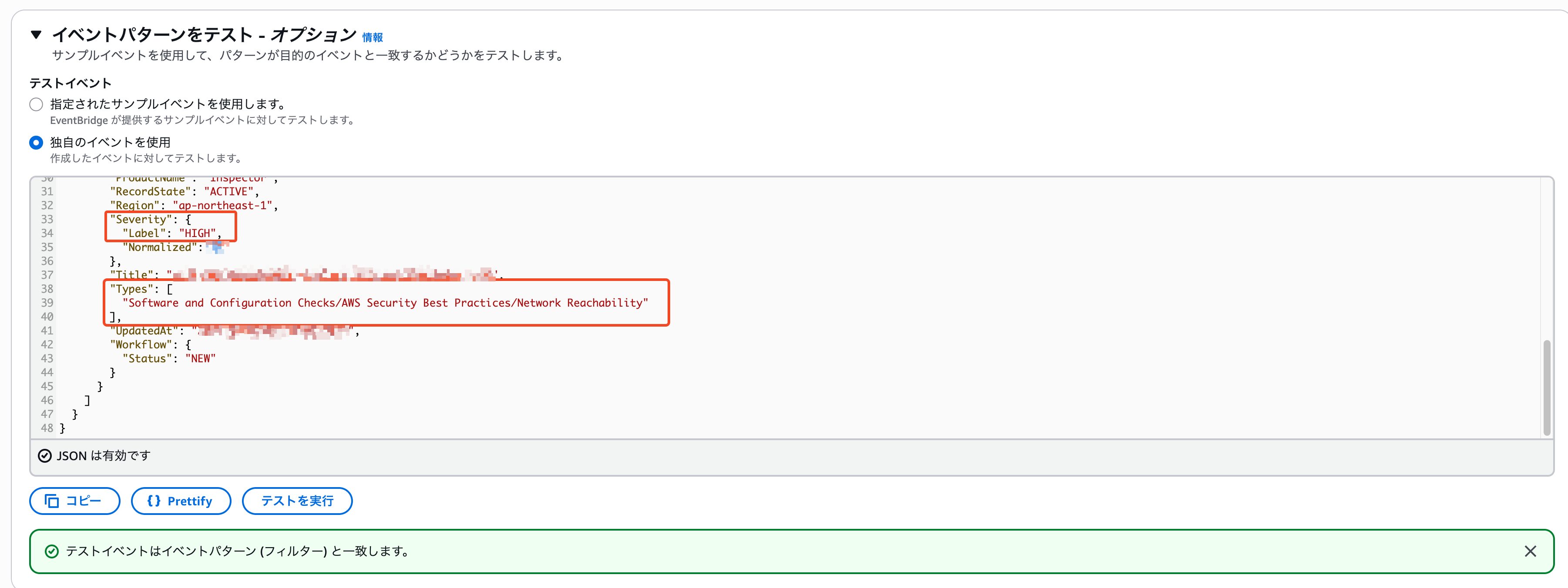Click the "Status": "NEW" line
Viewport: 1568px width, 588px height.
click(168, 359)
